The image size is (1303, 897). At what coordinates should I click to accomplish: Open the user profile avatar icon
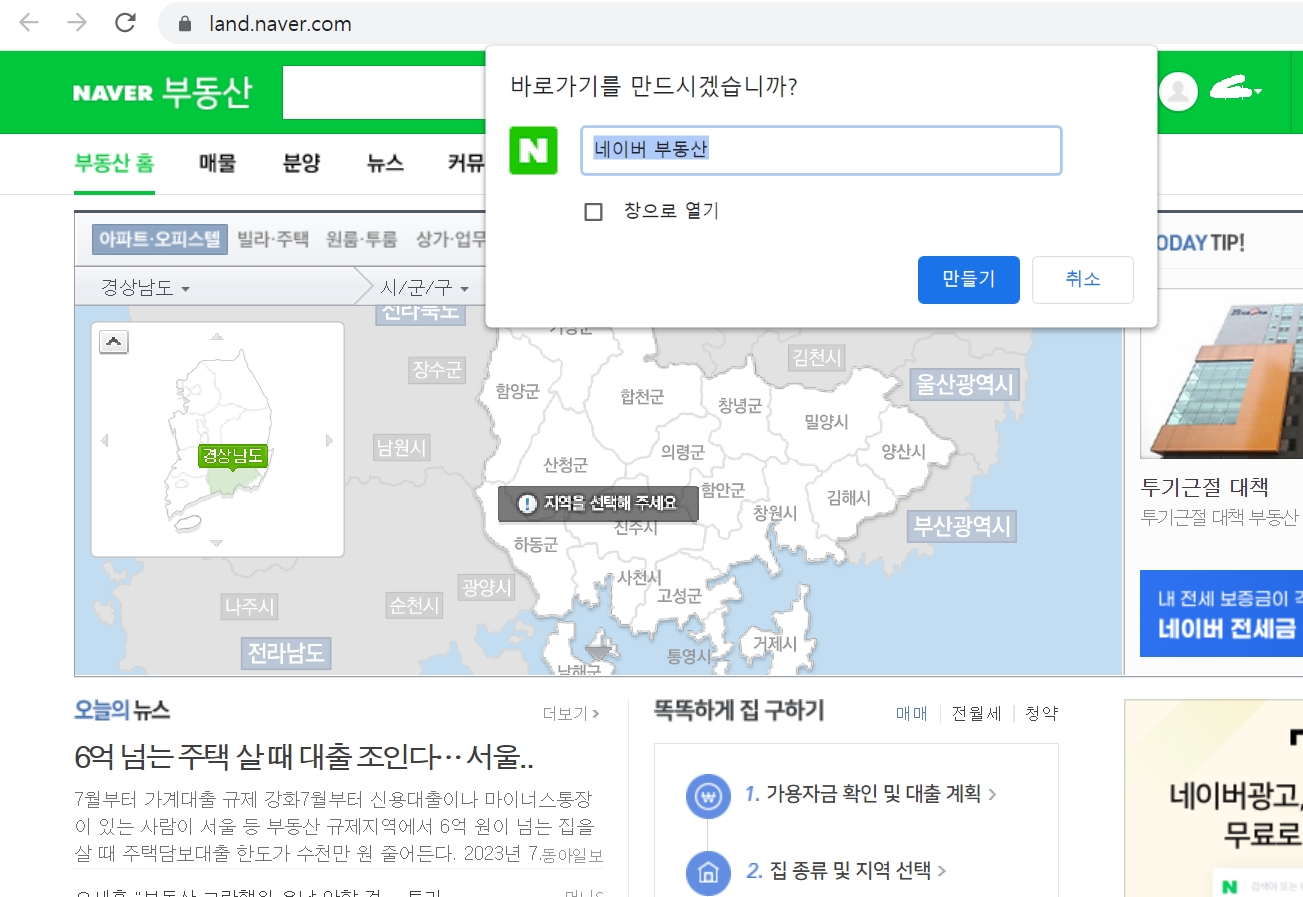click(1179, 91)
